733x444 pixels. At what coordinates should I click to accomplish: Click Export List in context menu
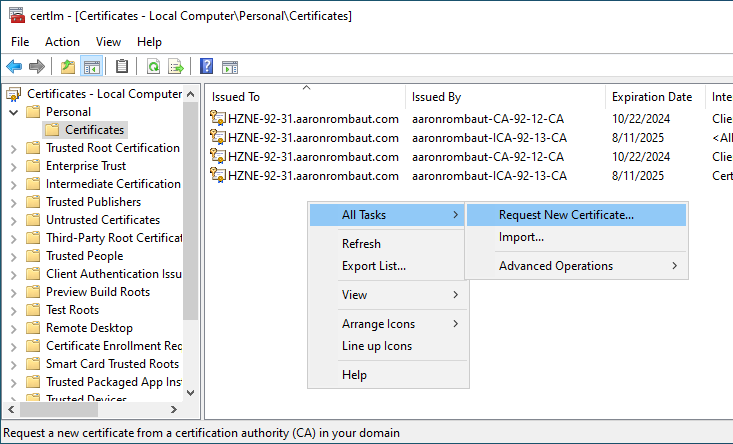[x=373, y=266]
